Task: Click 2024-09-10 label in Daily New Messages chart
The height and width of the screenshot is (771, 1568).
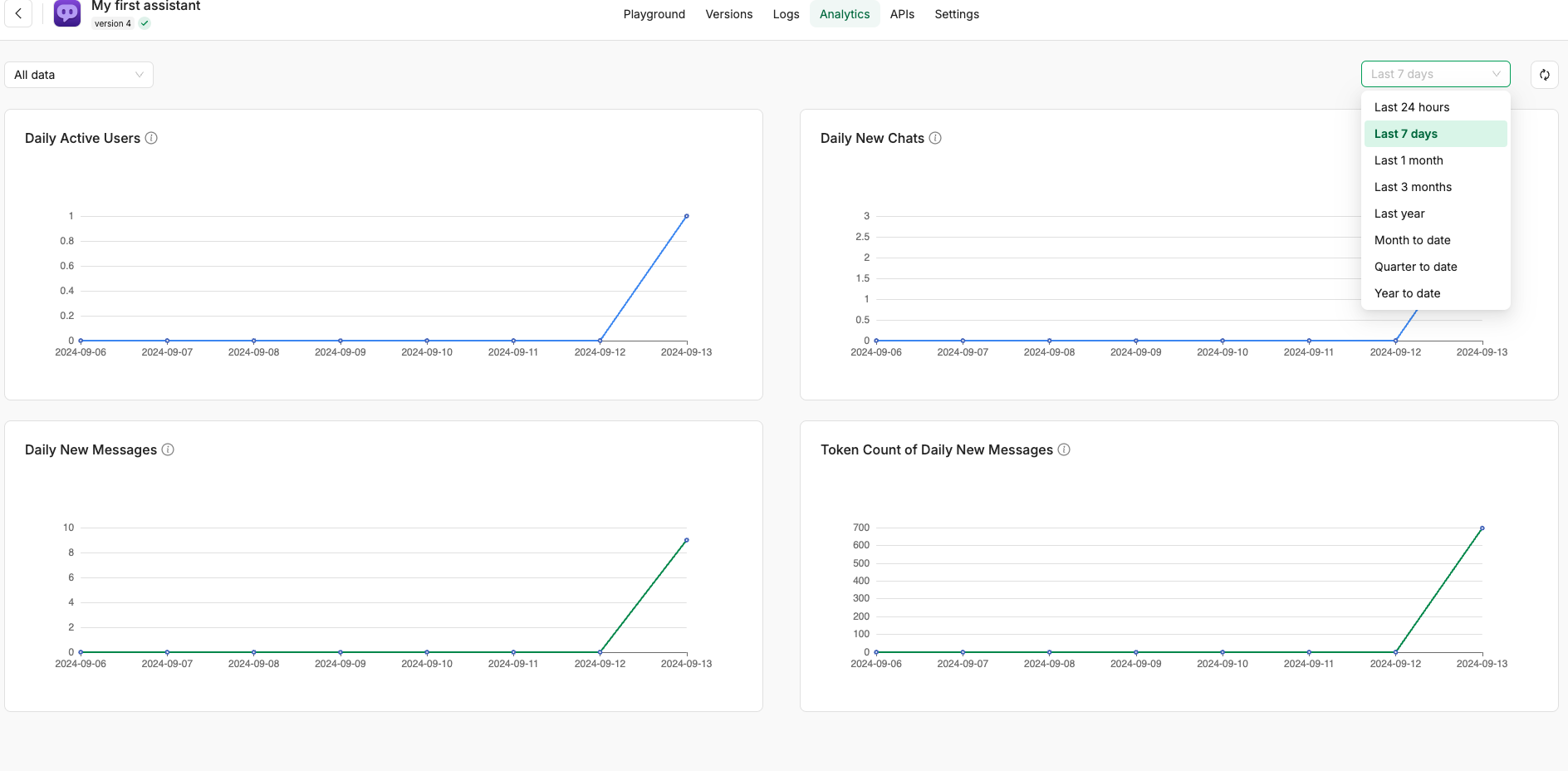Action: 427,664
